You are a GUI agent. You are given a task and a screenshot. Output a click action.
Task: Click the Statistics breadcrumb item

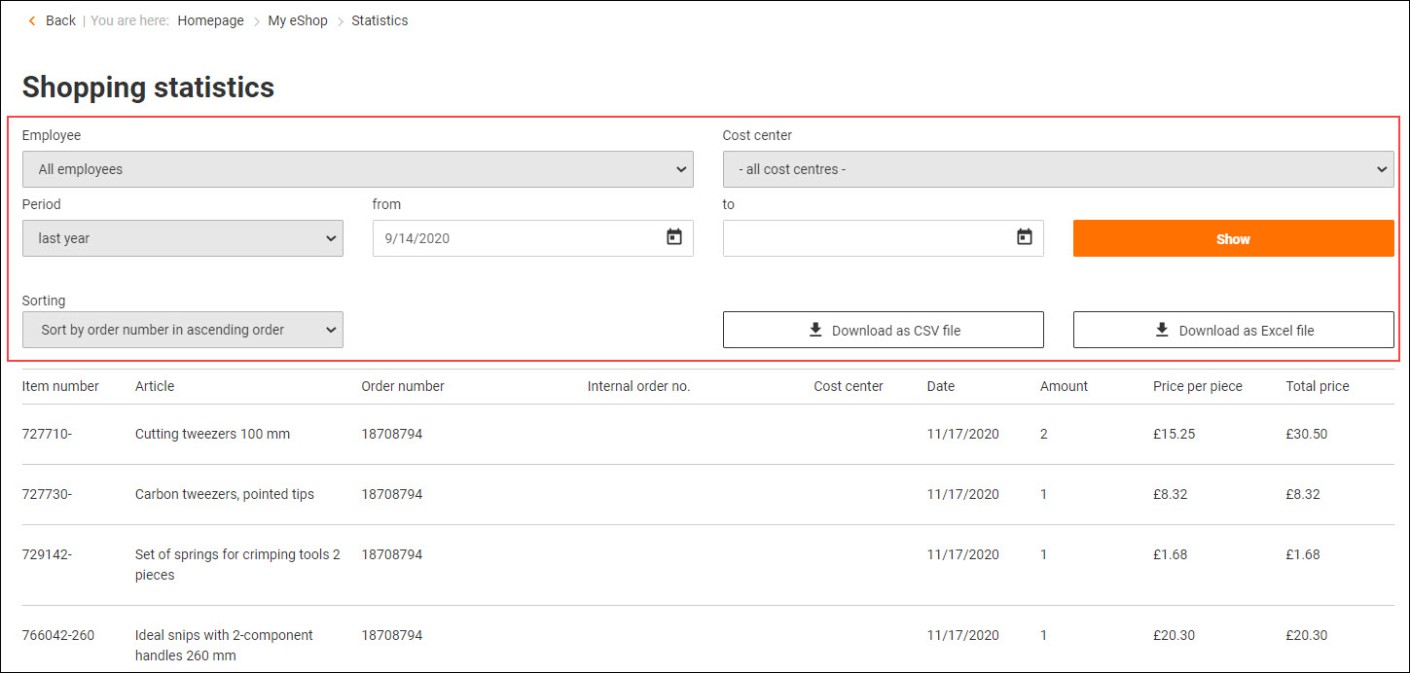point(379,21)
